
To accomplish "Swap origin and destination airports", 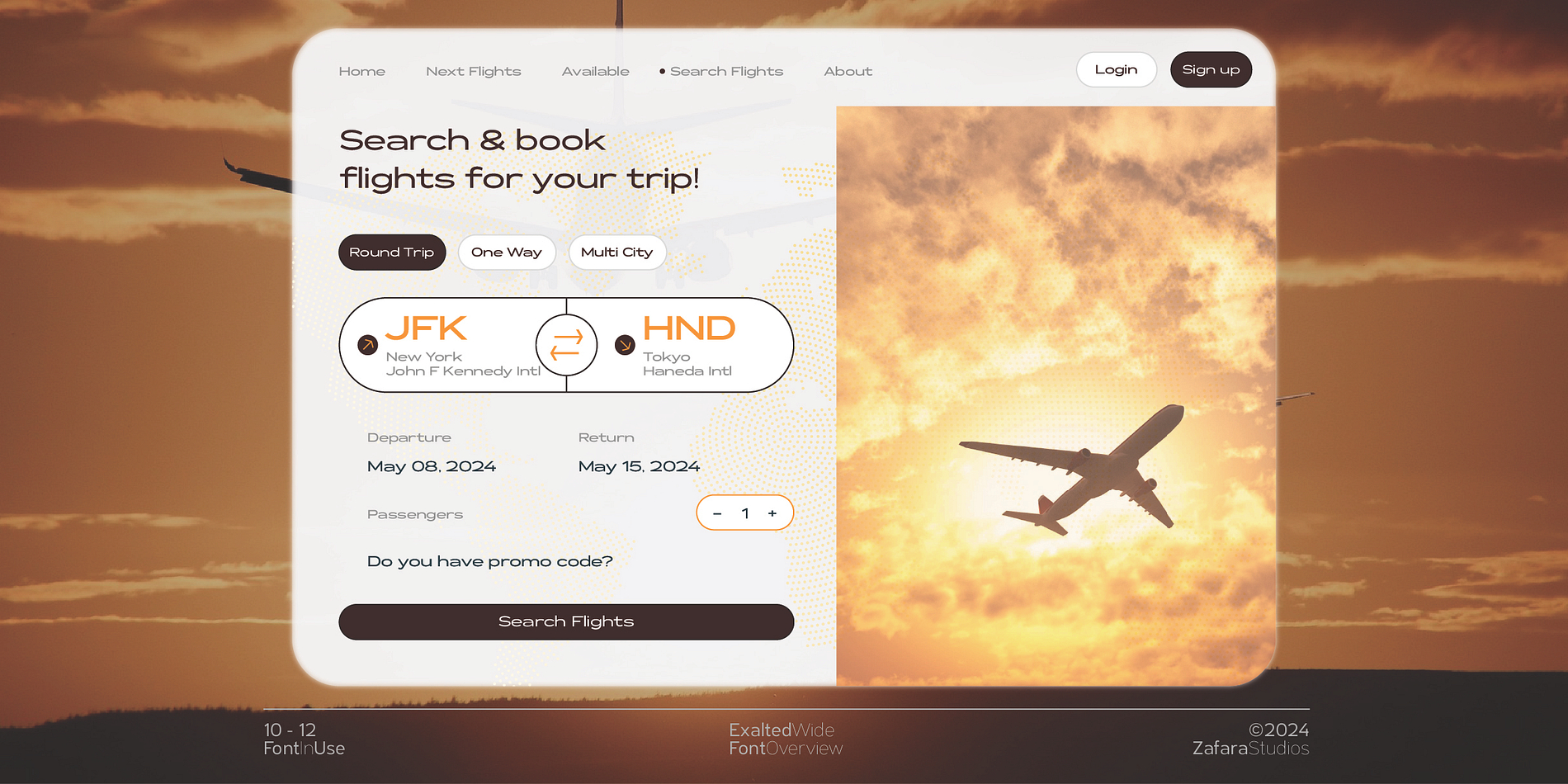I will pos(566,345).
